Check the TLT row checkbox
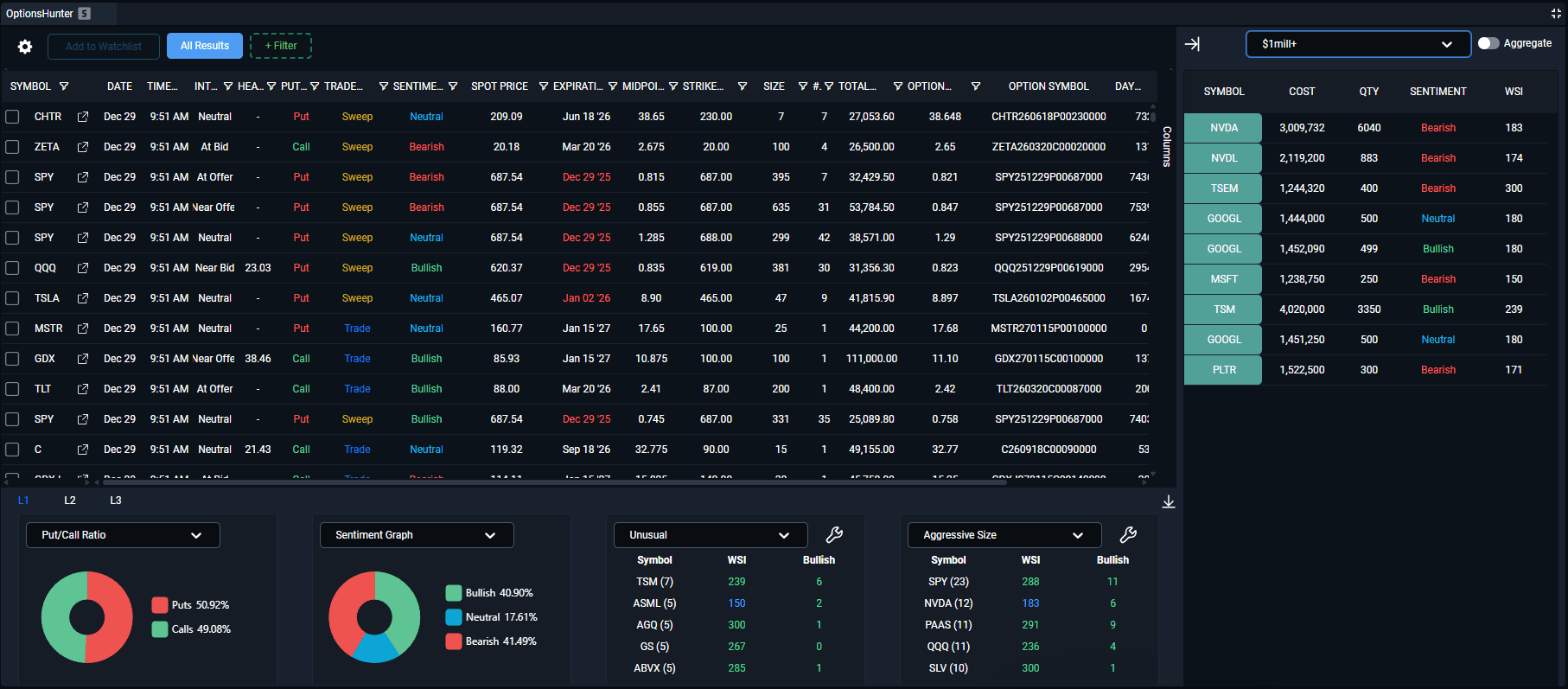This screenshot has height=689, width=1568. (12, 389)
